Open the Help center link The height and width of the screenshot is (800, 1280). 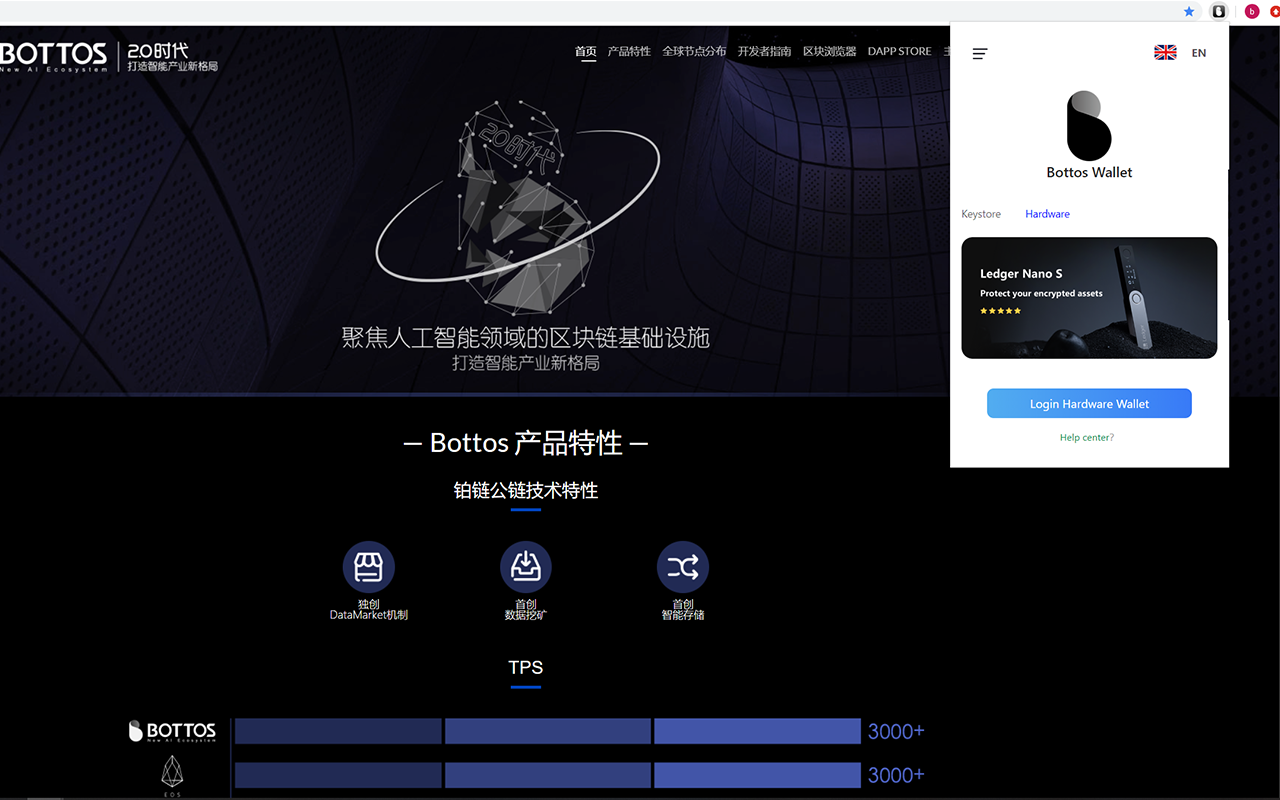coord(1086,437)
